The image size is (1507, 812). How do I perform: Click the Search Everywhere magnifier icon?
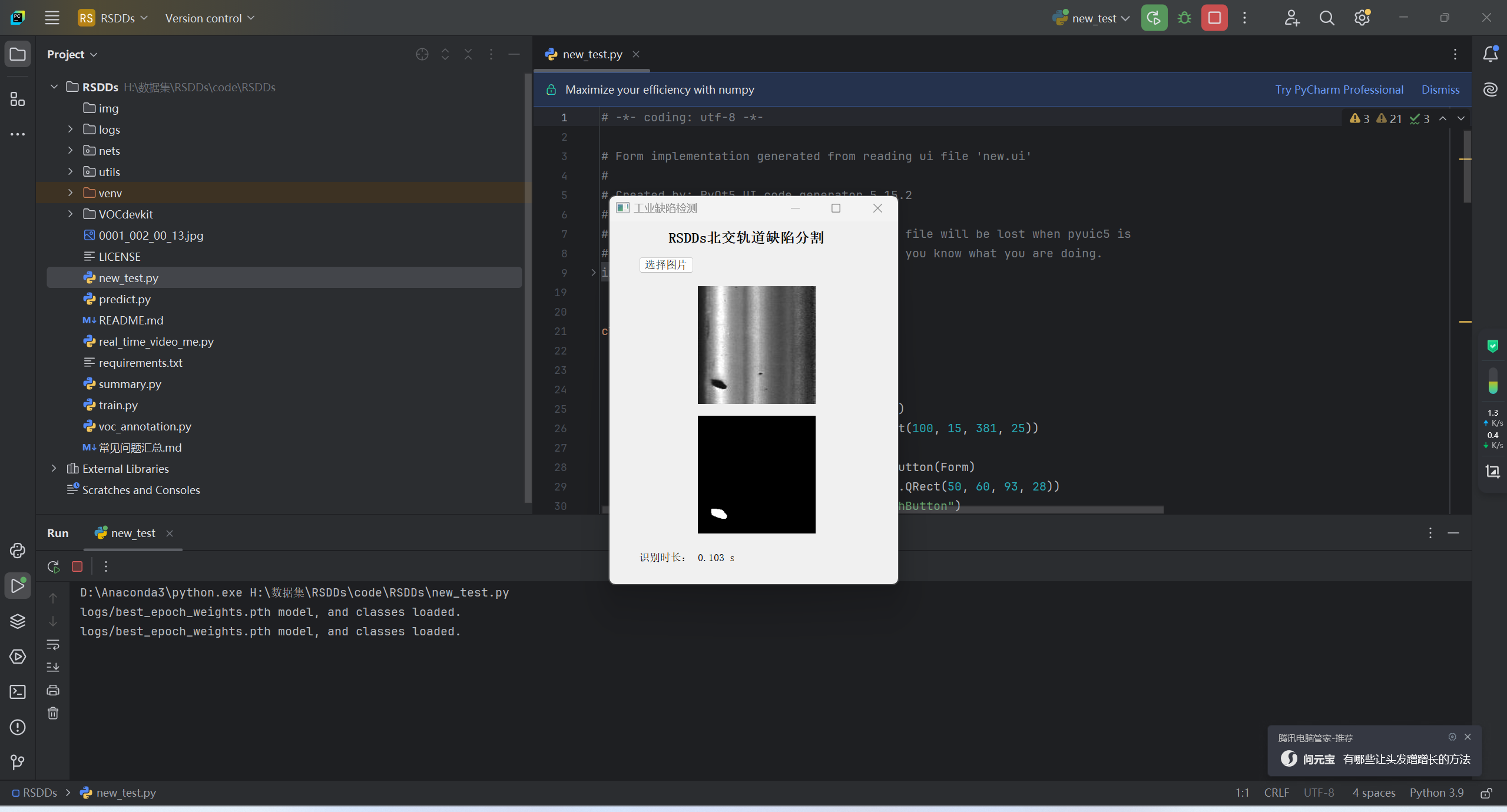[x=1327, y=18]
